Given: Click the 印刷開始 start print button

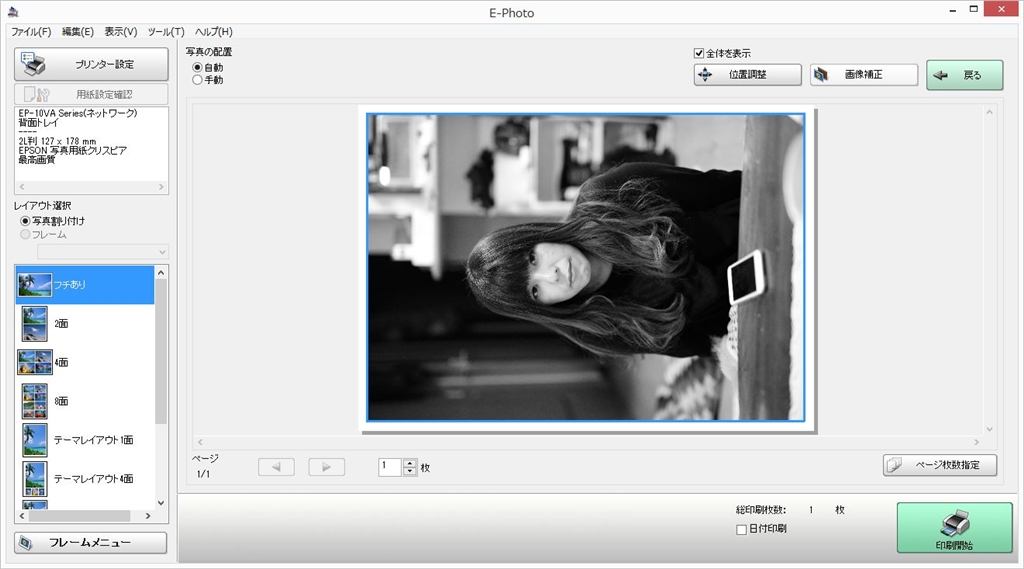Looking at the screenshot, I should pos(954,528).
